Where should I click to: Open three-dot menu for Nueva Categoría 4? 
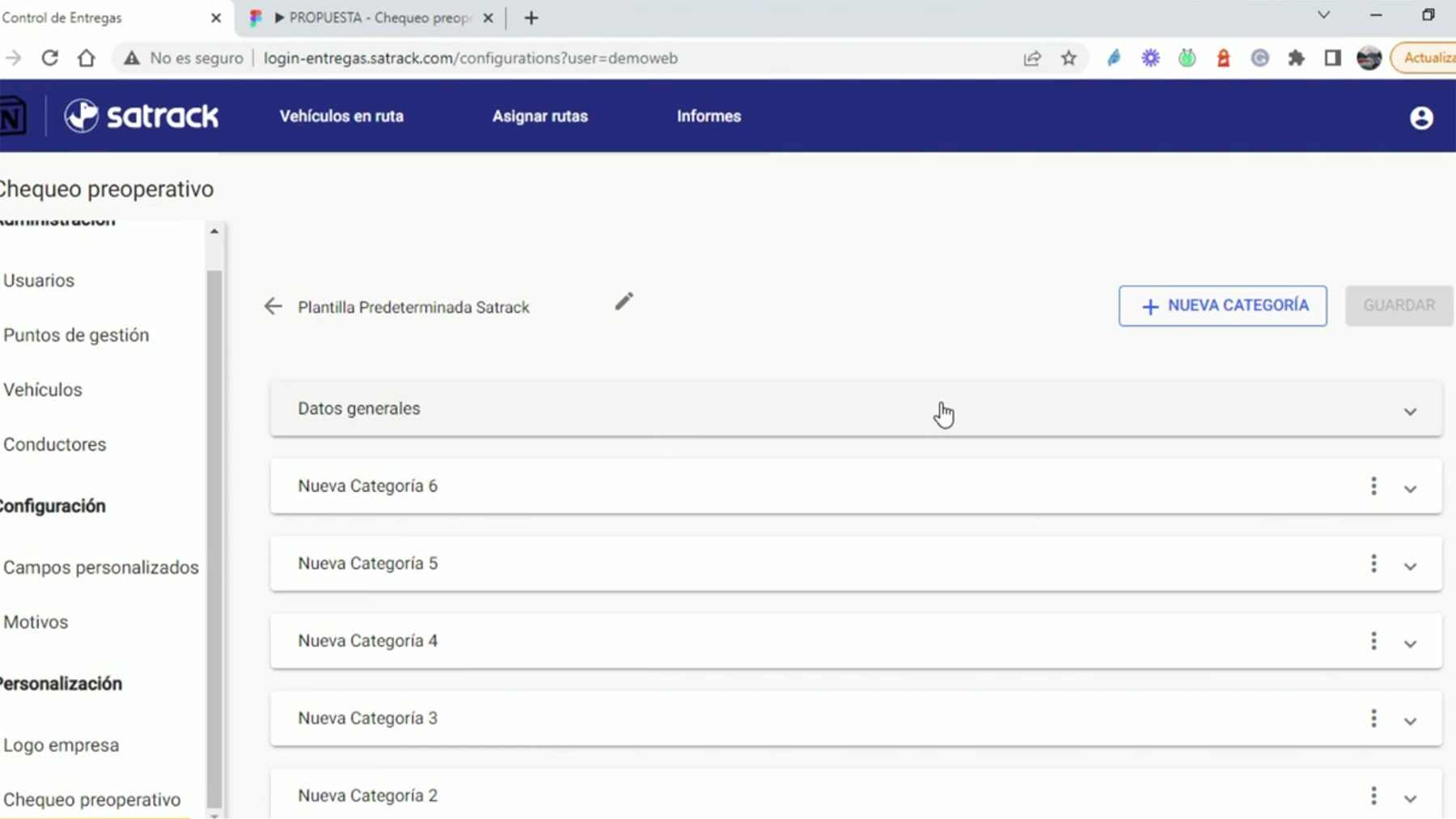pyautogui.click(x=1373, y=641)
